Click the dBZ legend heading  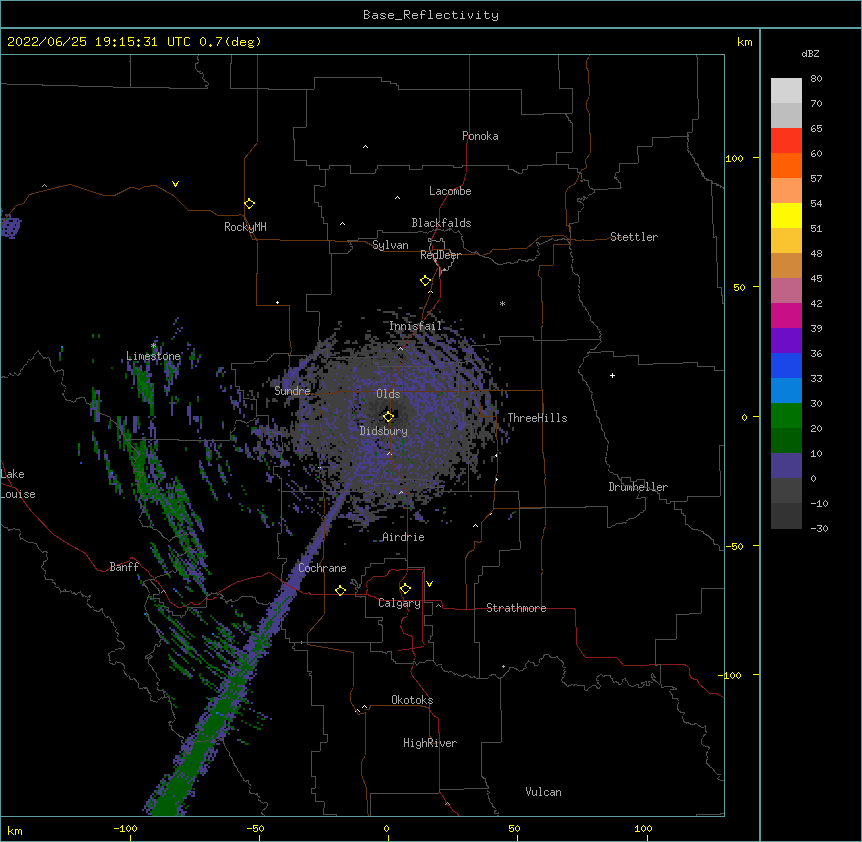[810, 53]
